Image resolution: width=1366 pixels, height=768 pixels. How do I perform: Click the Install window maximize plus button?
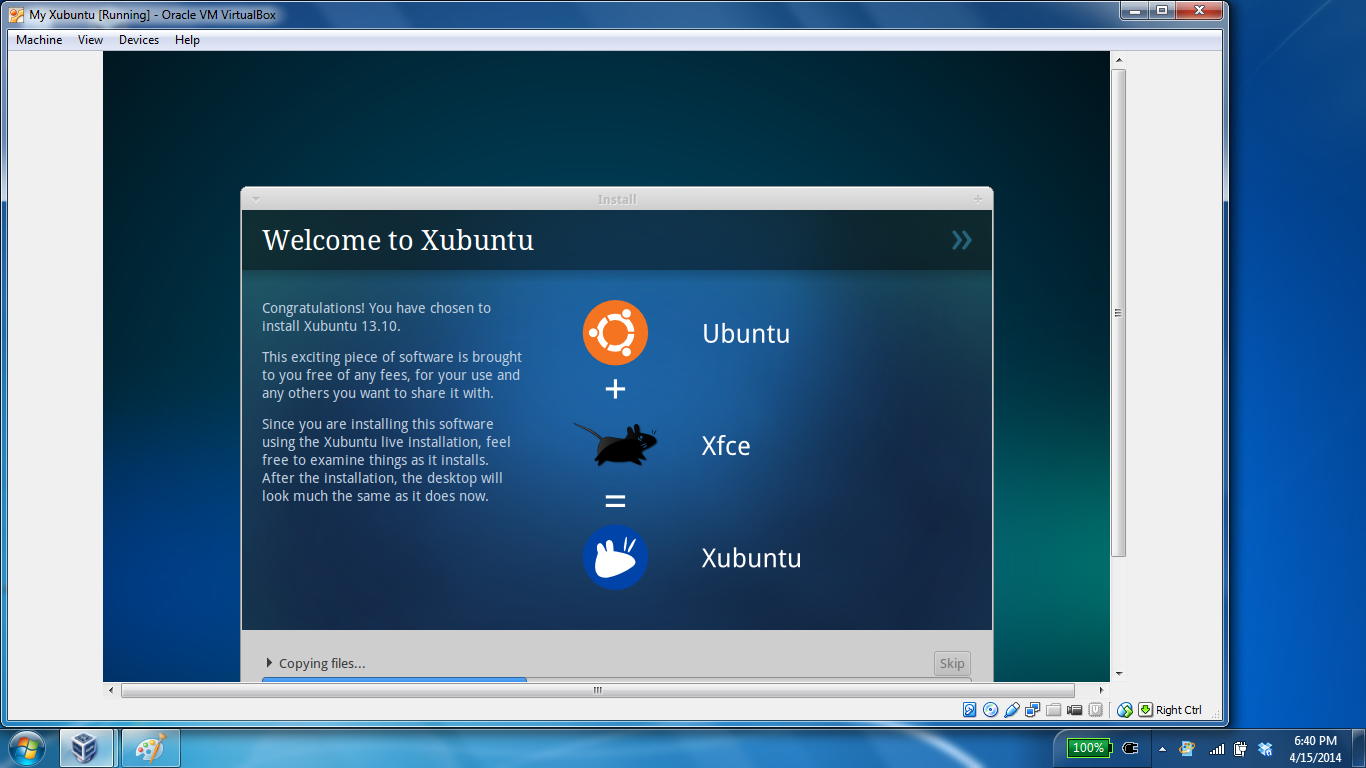pos(978,199)
